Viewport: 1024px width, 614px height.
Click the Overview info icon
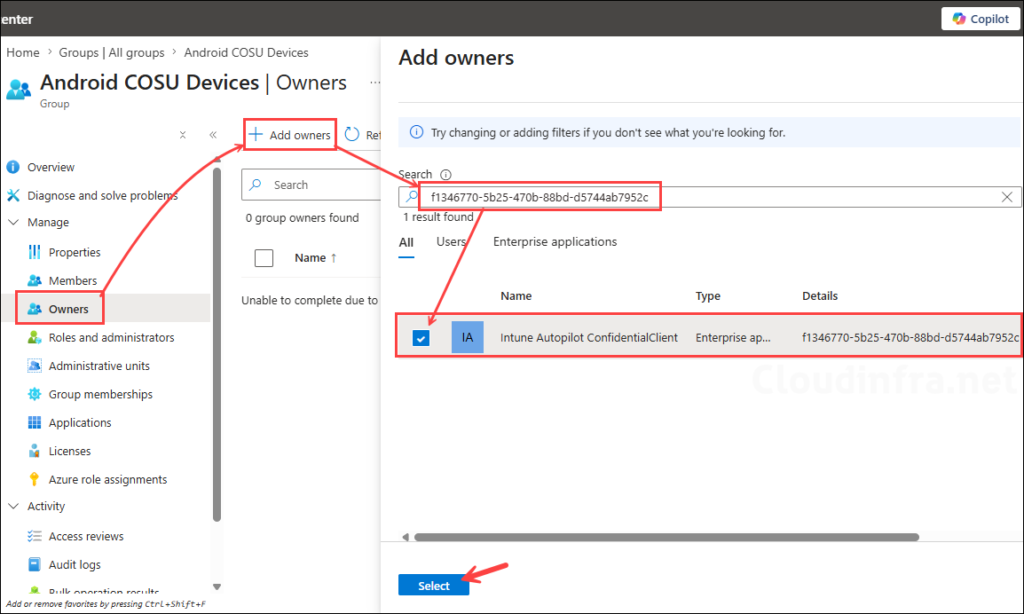tap(13, 167)
